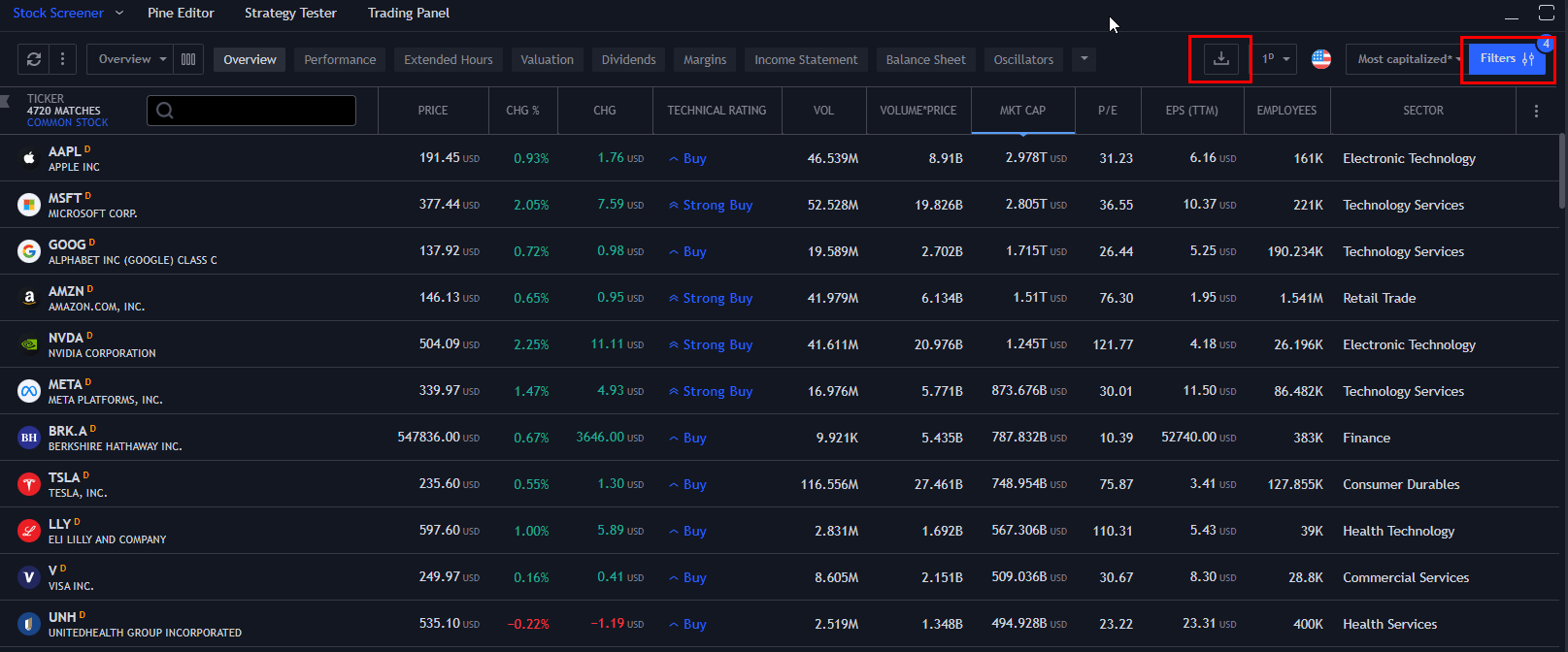Click the Apple logo in AAPL row

pos(29,158)
